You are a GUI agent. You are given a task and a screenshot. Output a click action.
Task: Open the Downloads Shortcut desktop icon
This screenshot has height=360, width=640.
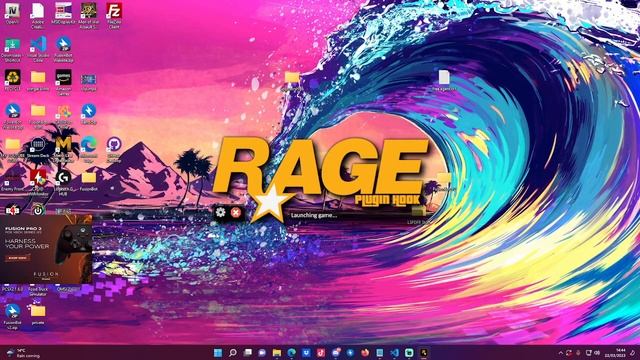12,49
